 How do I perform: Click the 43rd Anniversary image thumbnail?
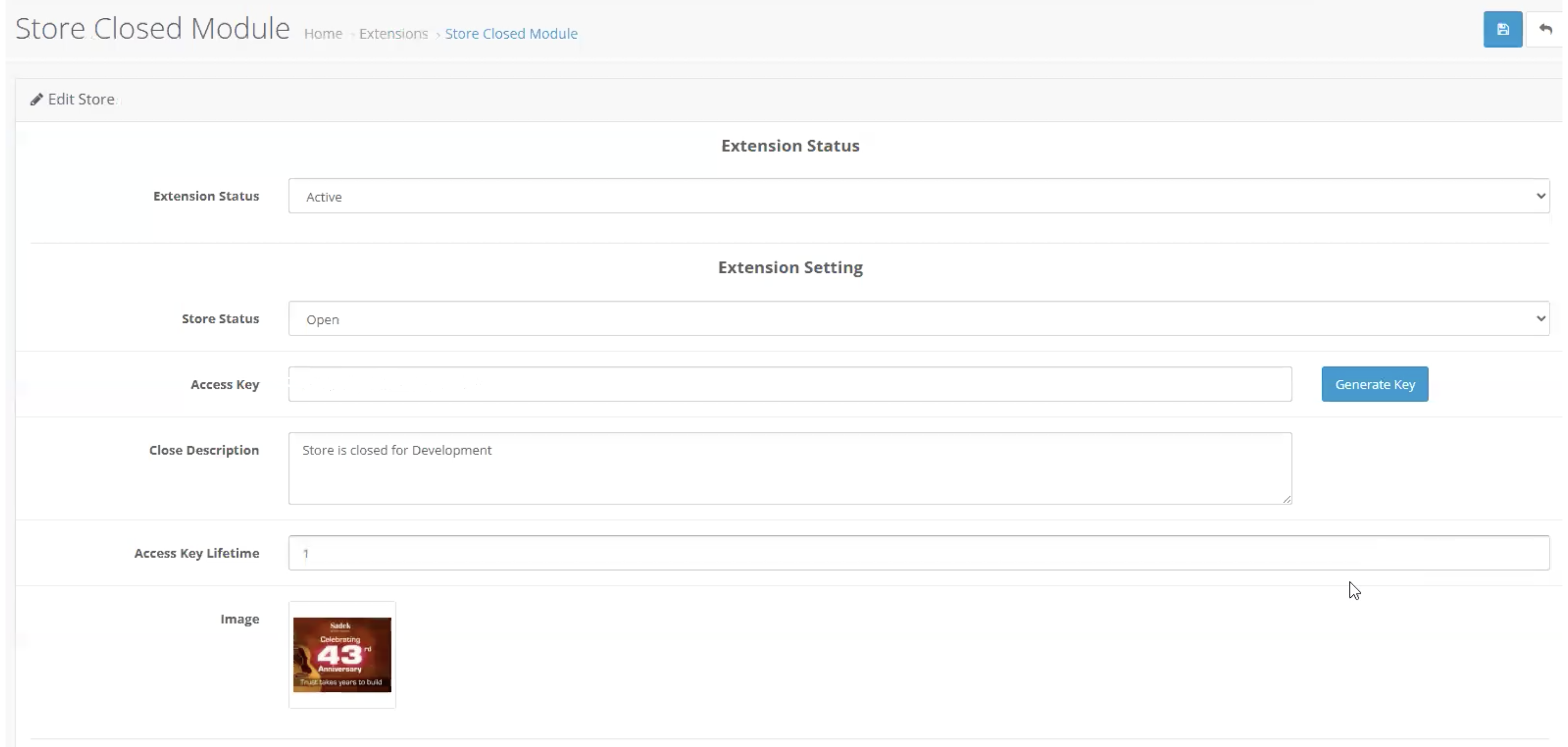pyautogui.click(x=342, y=655)
